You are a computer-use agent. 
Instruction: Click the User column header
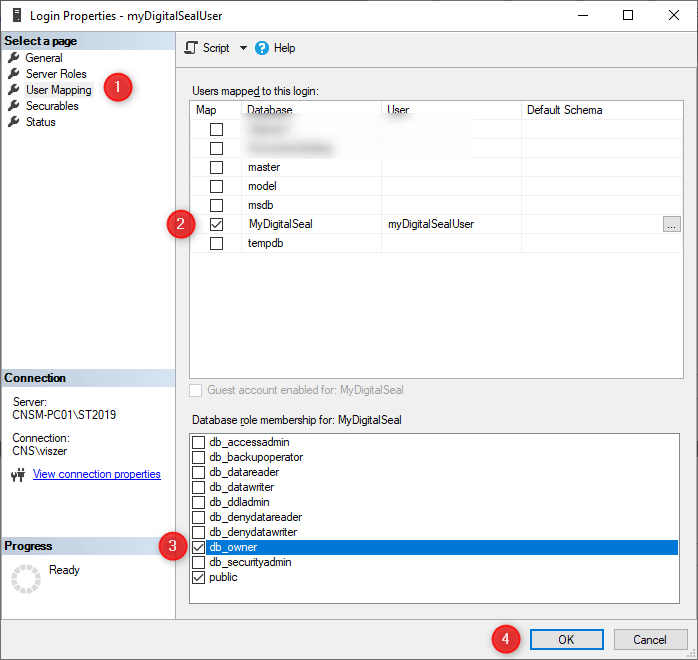pyautogui.click(x=451, y=110)
